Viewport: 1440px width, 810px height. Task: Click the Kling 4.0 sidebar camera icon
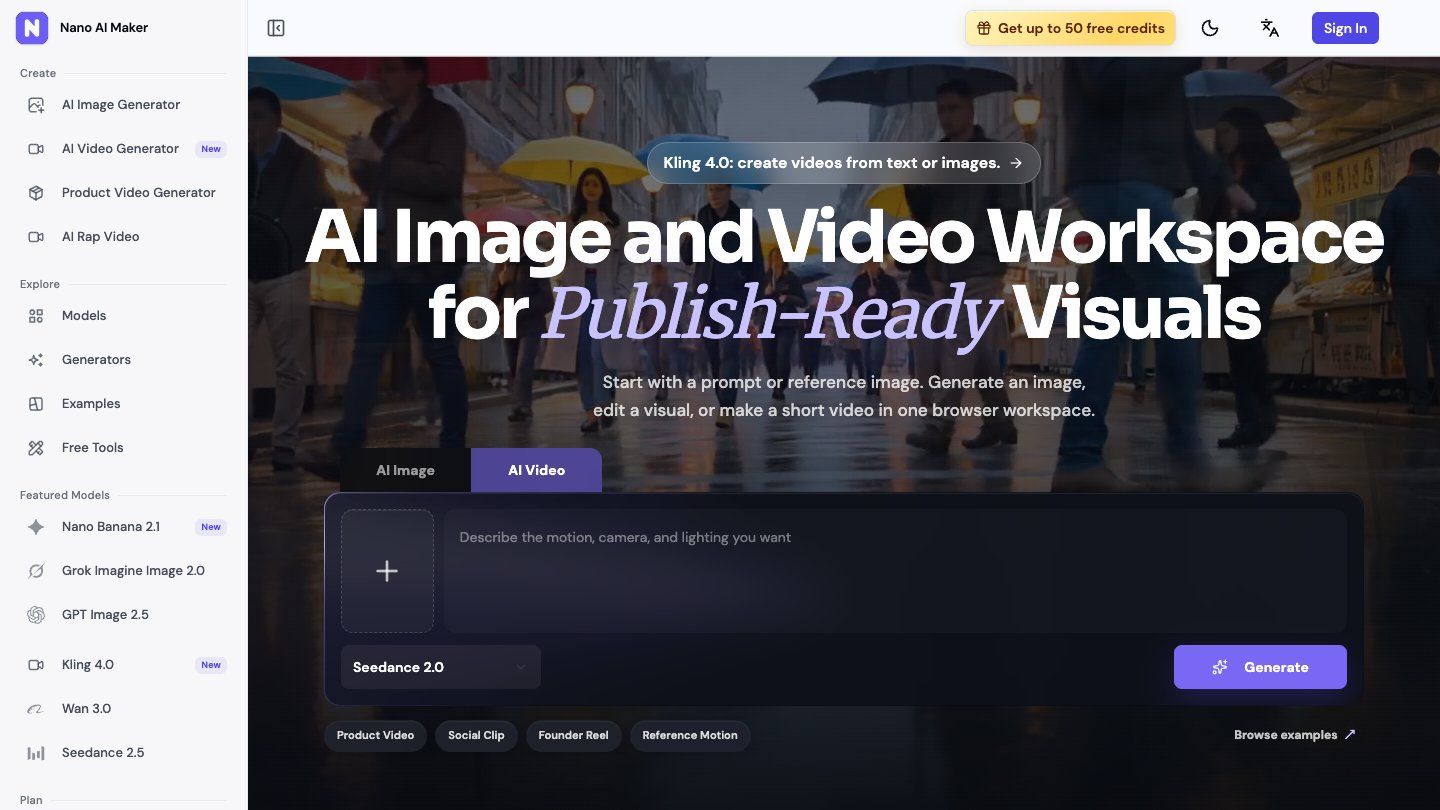tap(36, 665)
